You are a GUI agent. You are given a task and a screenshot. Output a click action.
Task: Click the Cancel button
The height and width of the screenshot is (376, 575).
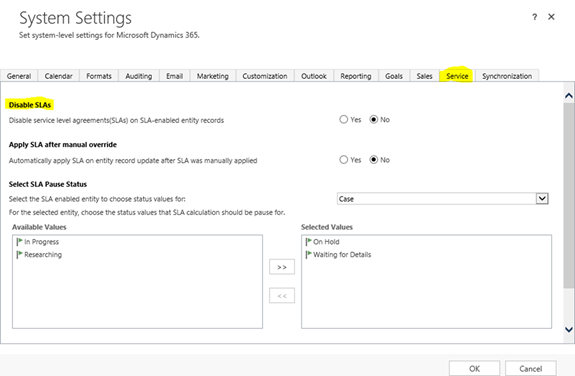click(x=530, y=368)
